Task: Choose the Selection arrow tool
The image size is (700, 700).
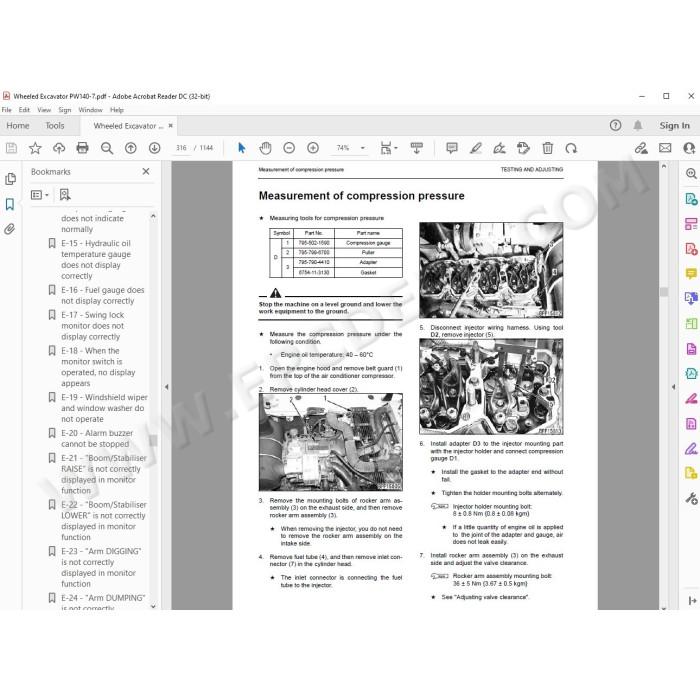Action: tap(242, 148)
